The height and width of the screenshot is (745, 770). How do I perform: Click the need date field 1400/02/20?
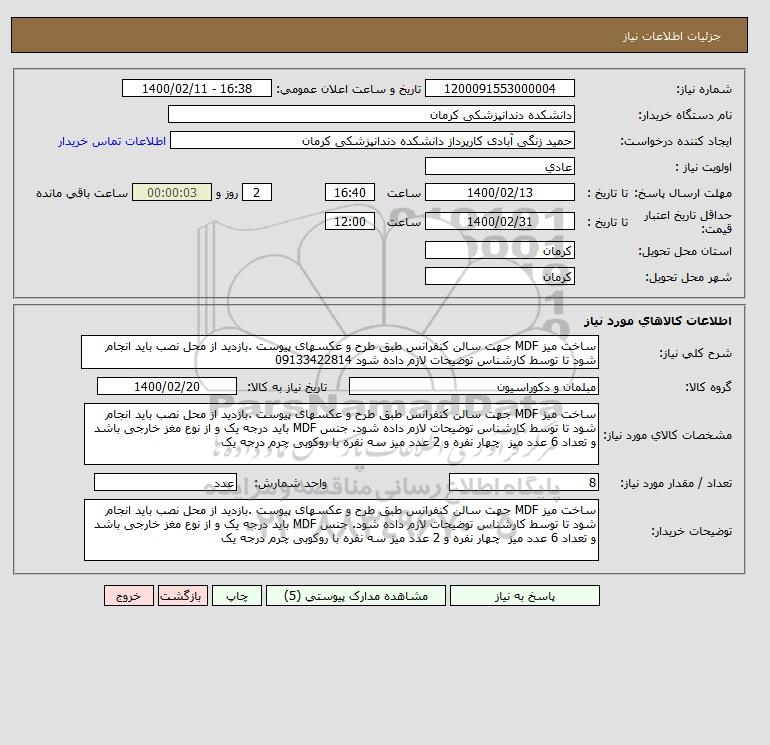tap(167, 386)
